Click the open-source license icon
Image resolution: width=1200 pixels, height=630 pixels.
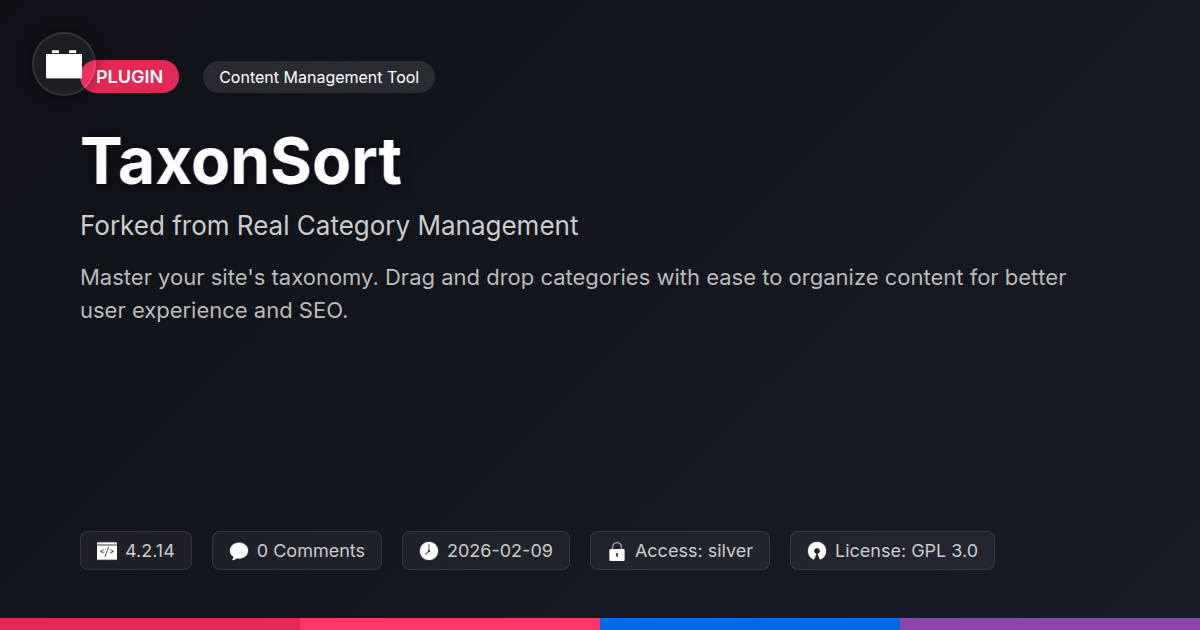pyautogui.click(x=817, y=551)
